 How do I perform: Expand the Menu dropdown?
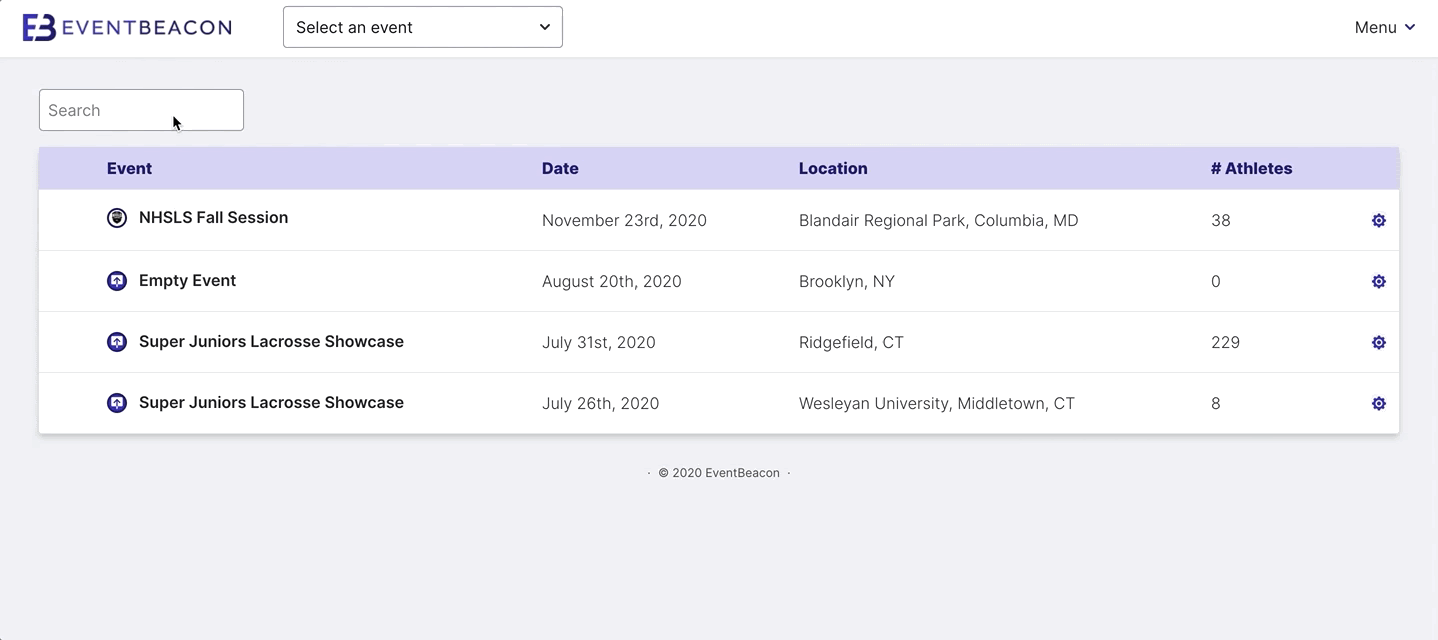(1385, 27)
